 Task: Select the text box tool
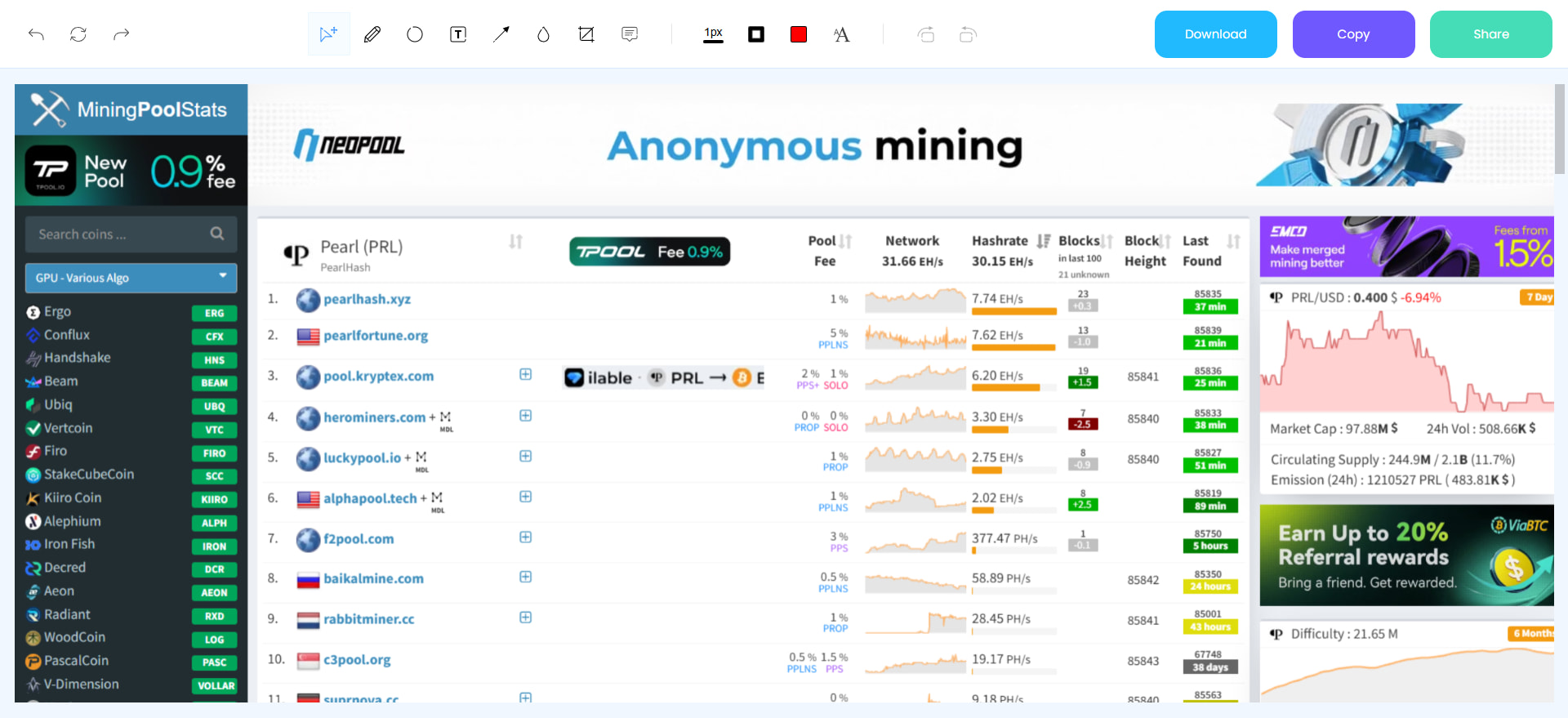[x=458, y=34]
